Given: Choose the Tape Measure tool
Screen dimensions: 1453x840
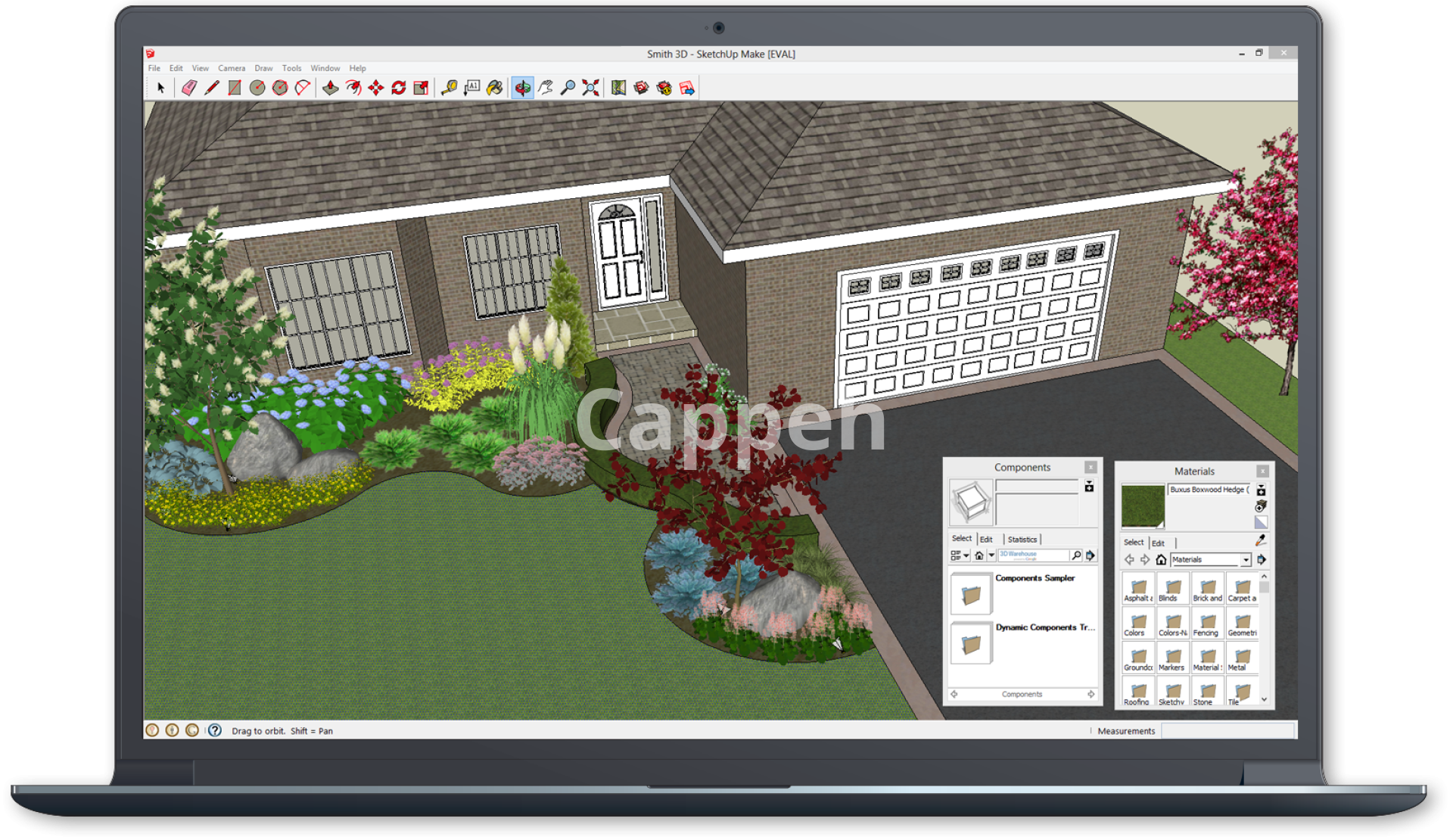Looking at the screenshot, I should click(x=450, y=89).
